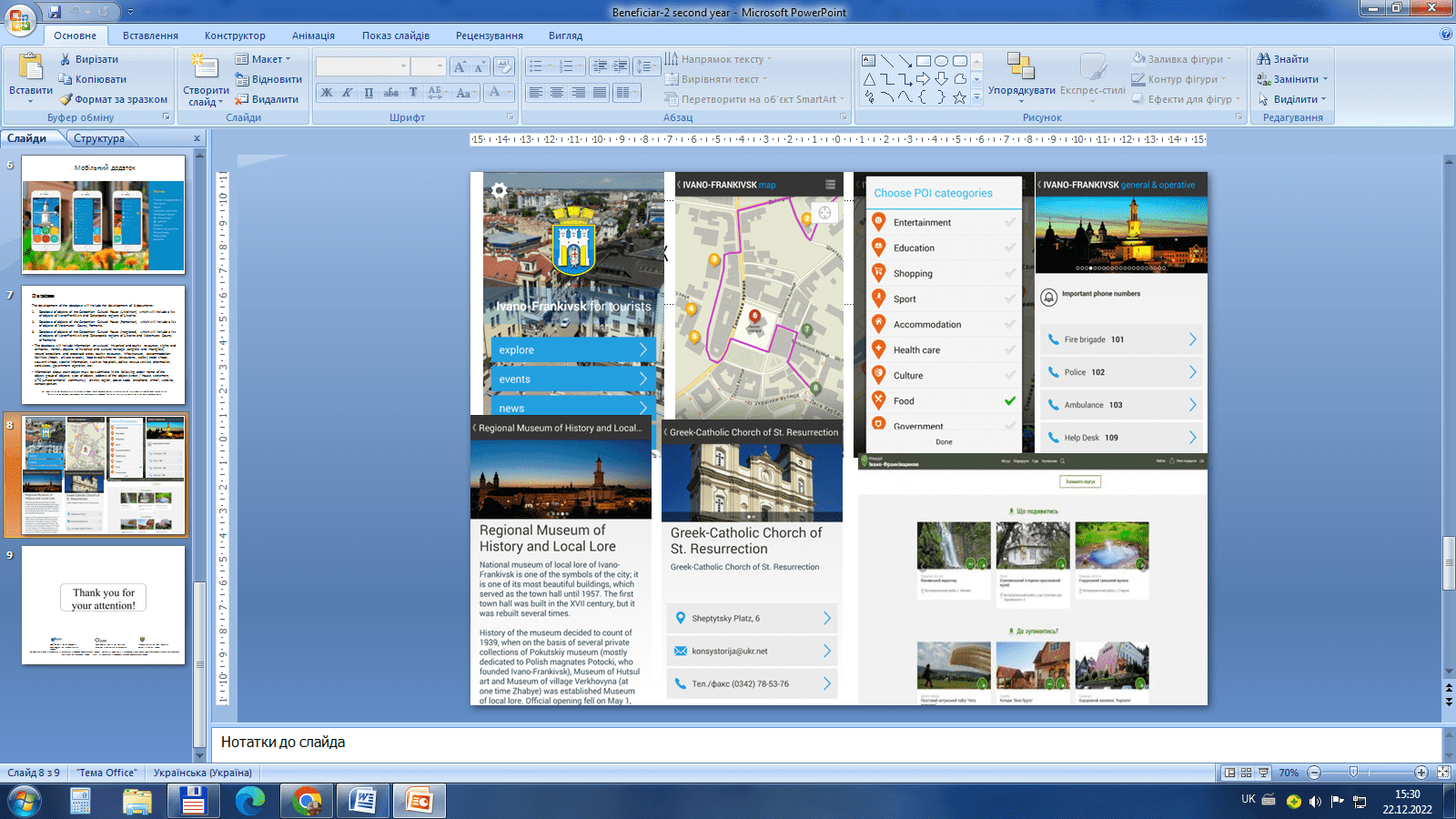
Task: Toggle underline (П) formatting
Action: 369,93
